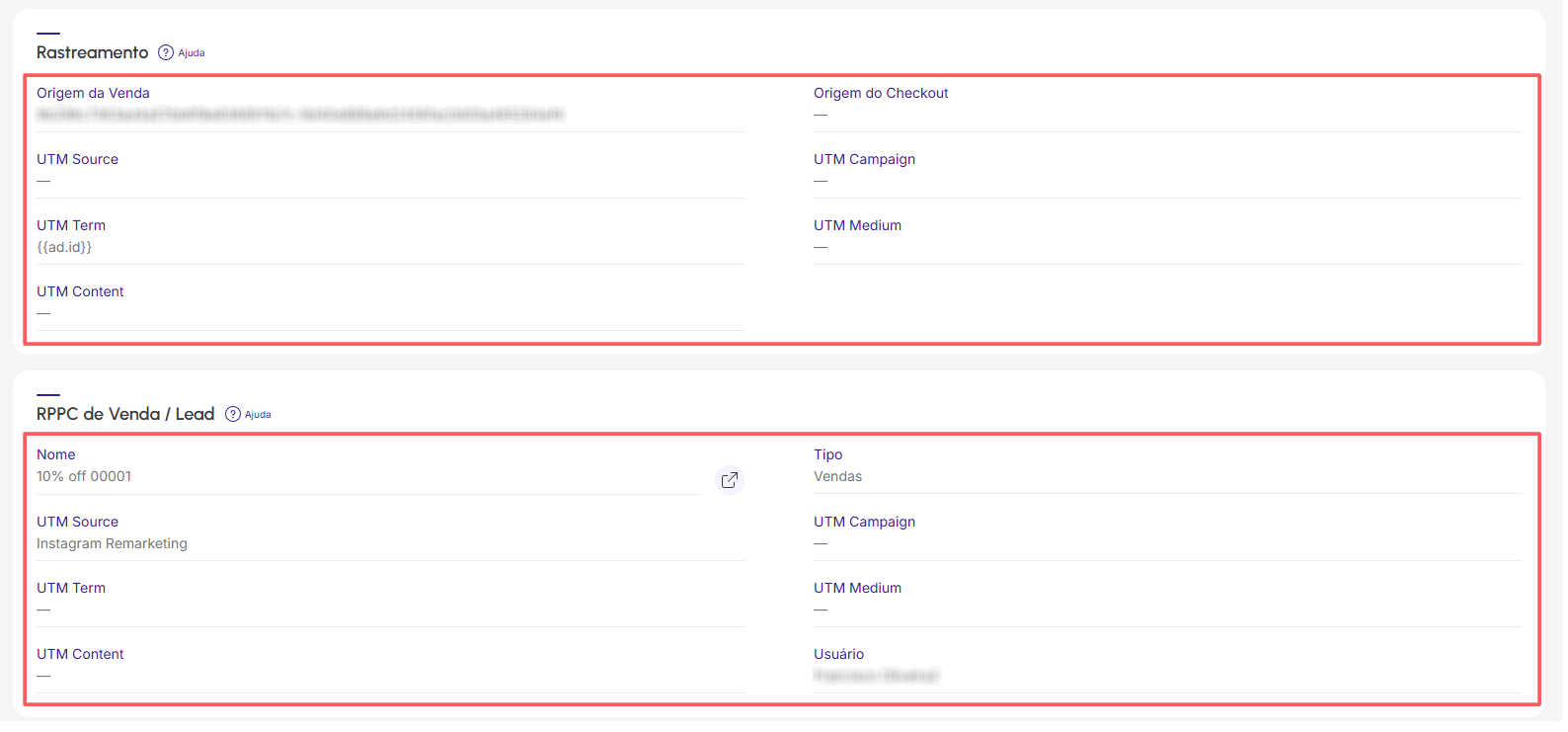Select the RPPC de Venda / Lead title
This screenshot has height=732, width=1568.
tap(125, 414)
